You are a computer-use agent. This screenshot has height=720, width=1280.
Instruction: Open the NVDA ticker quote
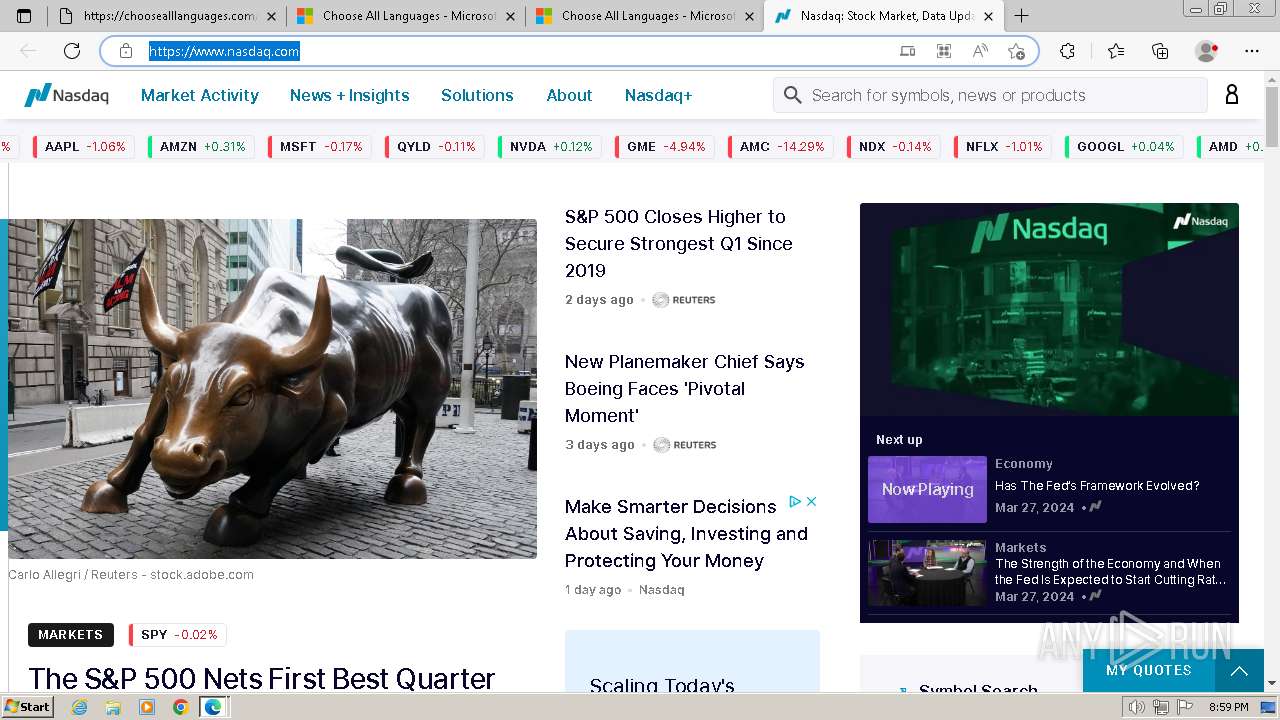click(549, 146)
